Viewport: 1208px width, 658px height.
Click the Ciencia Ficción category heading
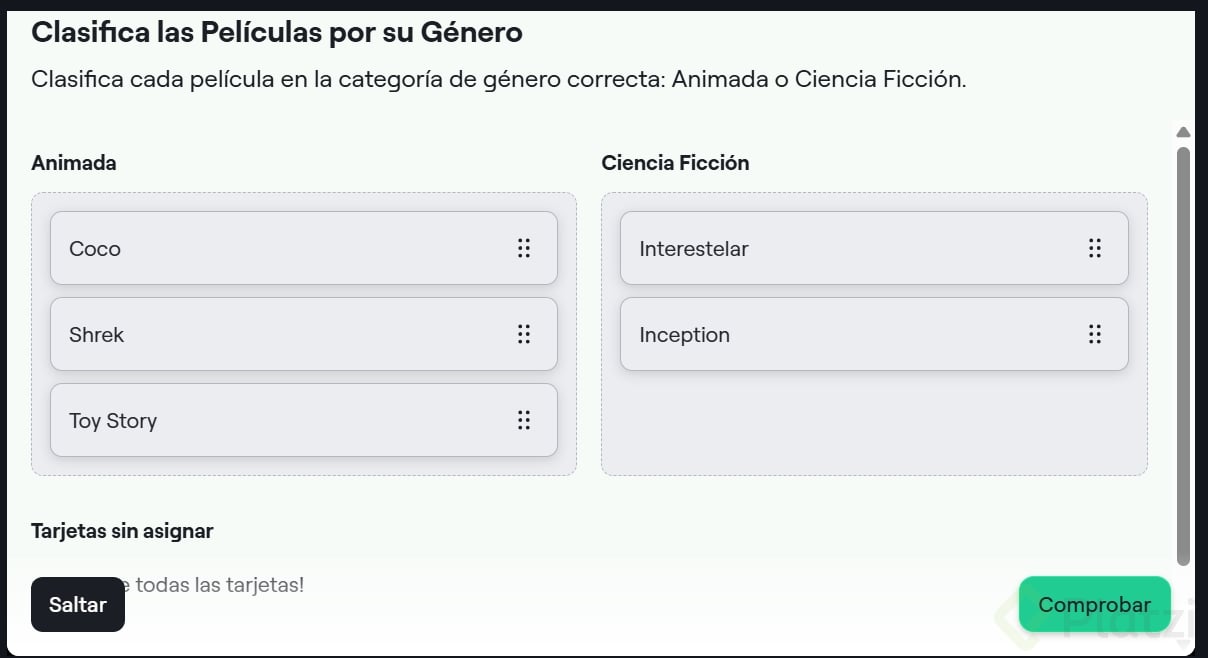(x=675, y=163)
